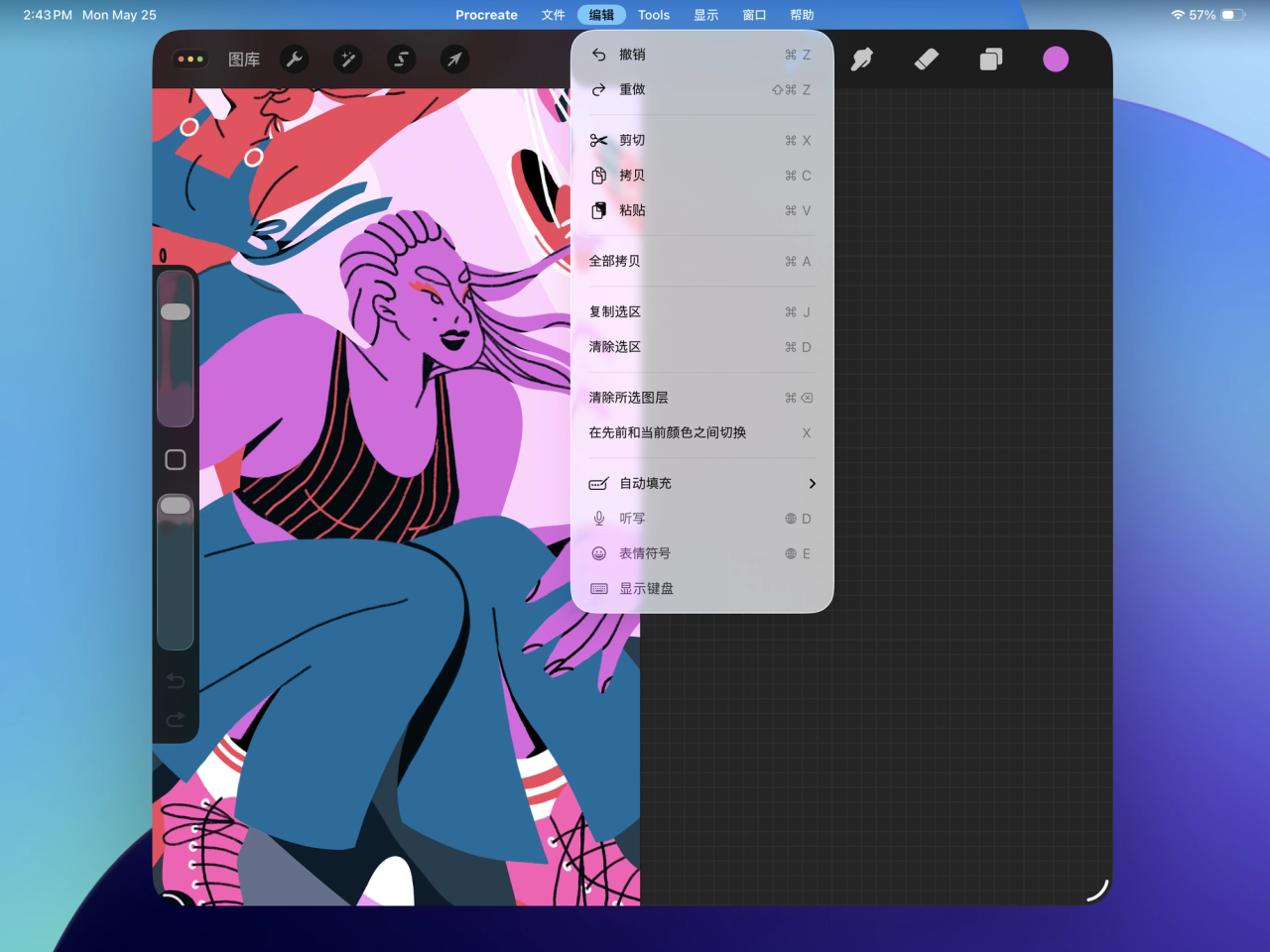Activate the Selection S-shaped tool
Screen dimensions: 1270x952
click(x=402, y=59)
